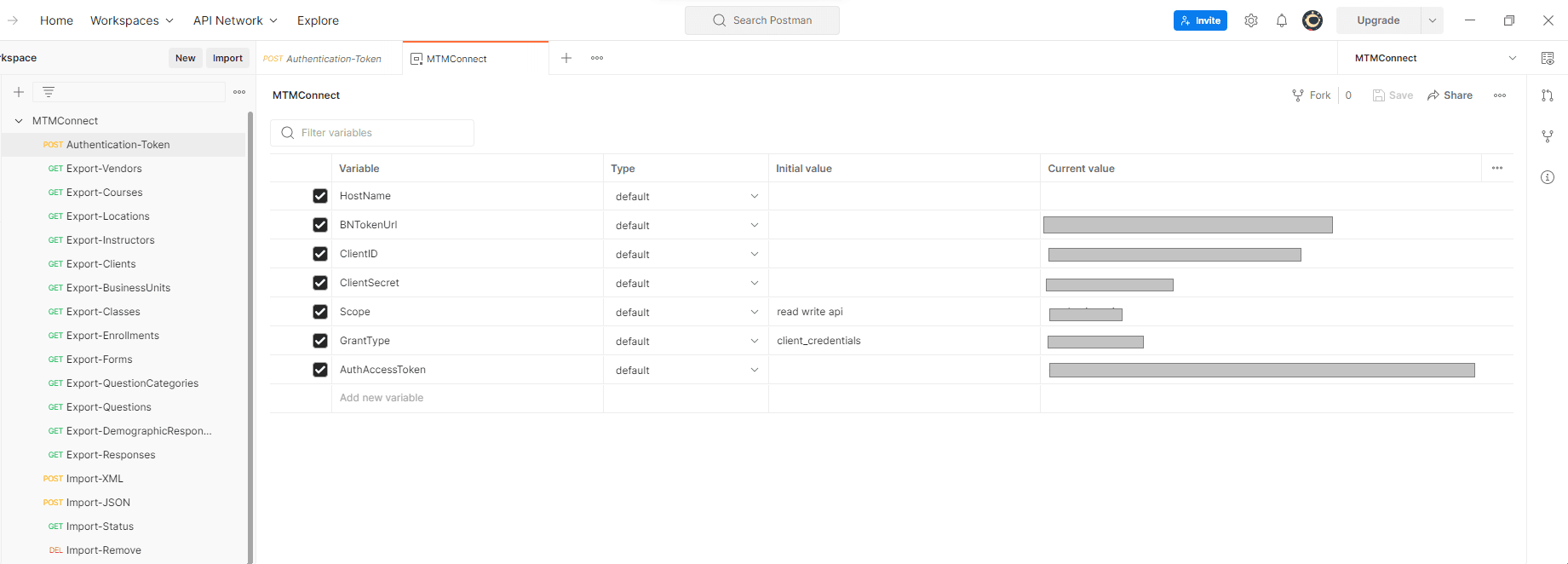Open forks icon in right sidebar
This screenshot has width=1568, height=564.
[x=1548, y=136]
